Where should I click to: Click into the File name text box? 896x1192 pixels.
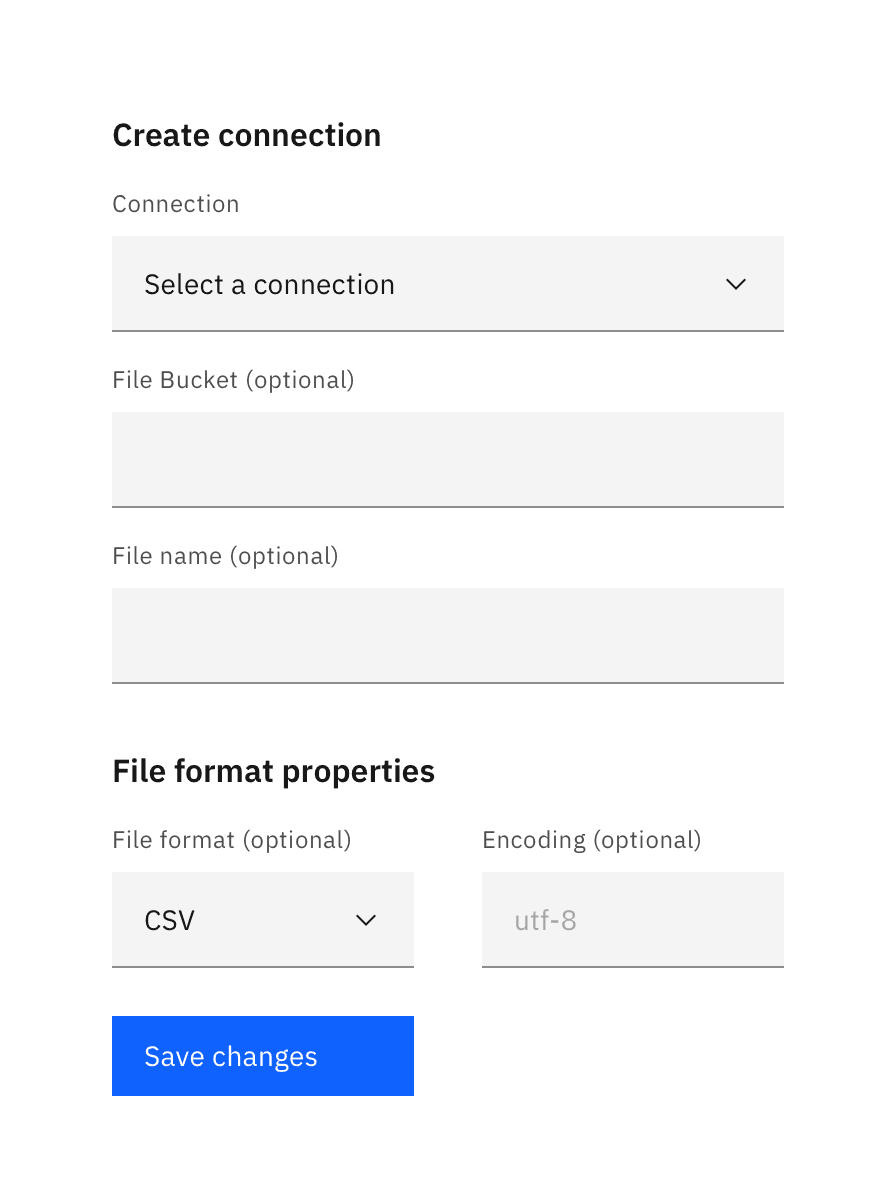[x=447, y=636]
